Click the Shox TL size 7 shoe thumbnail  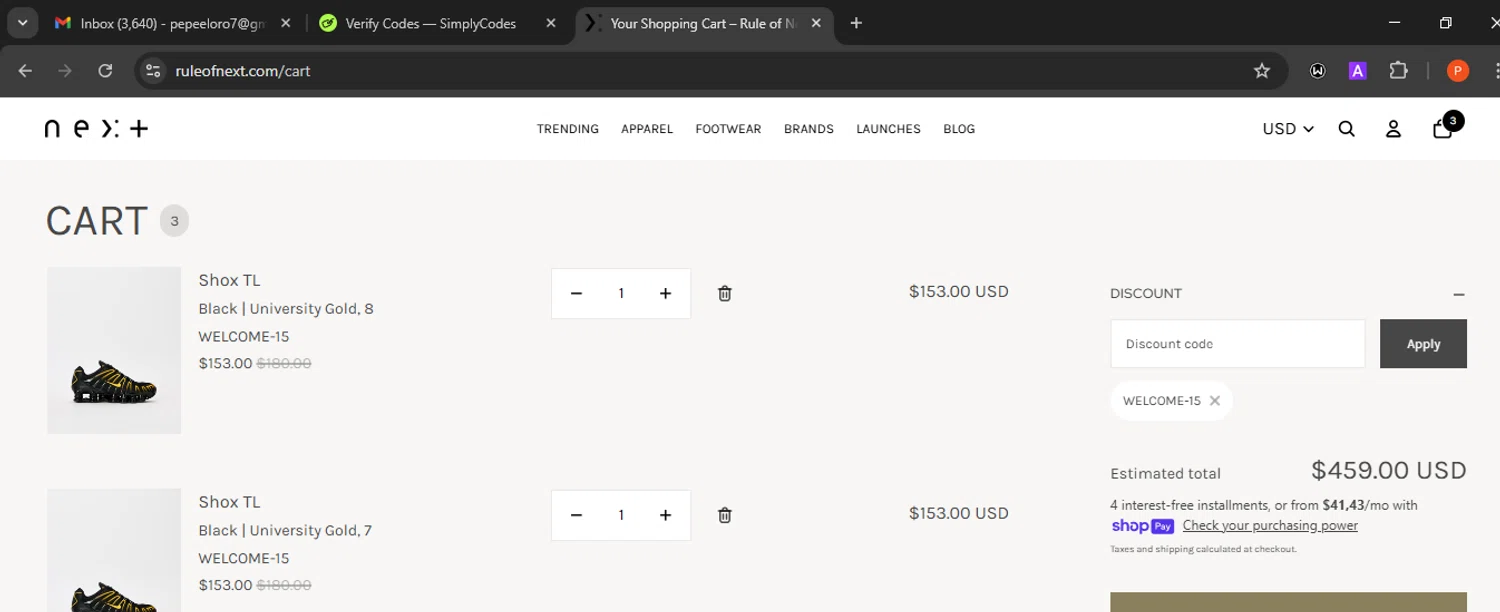pyautogui.click(x=114, y=551)
